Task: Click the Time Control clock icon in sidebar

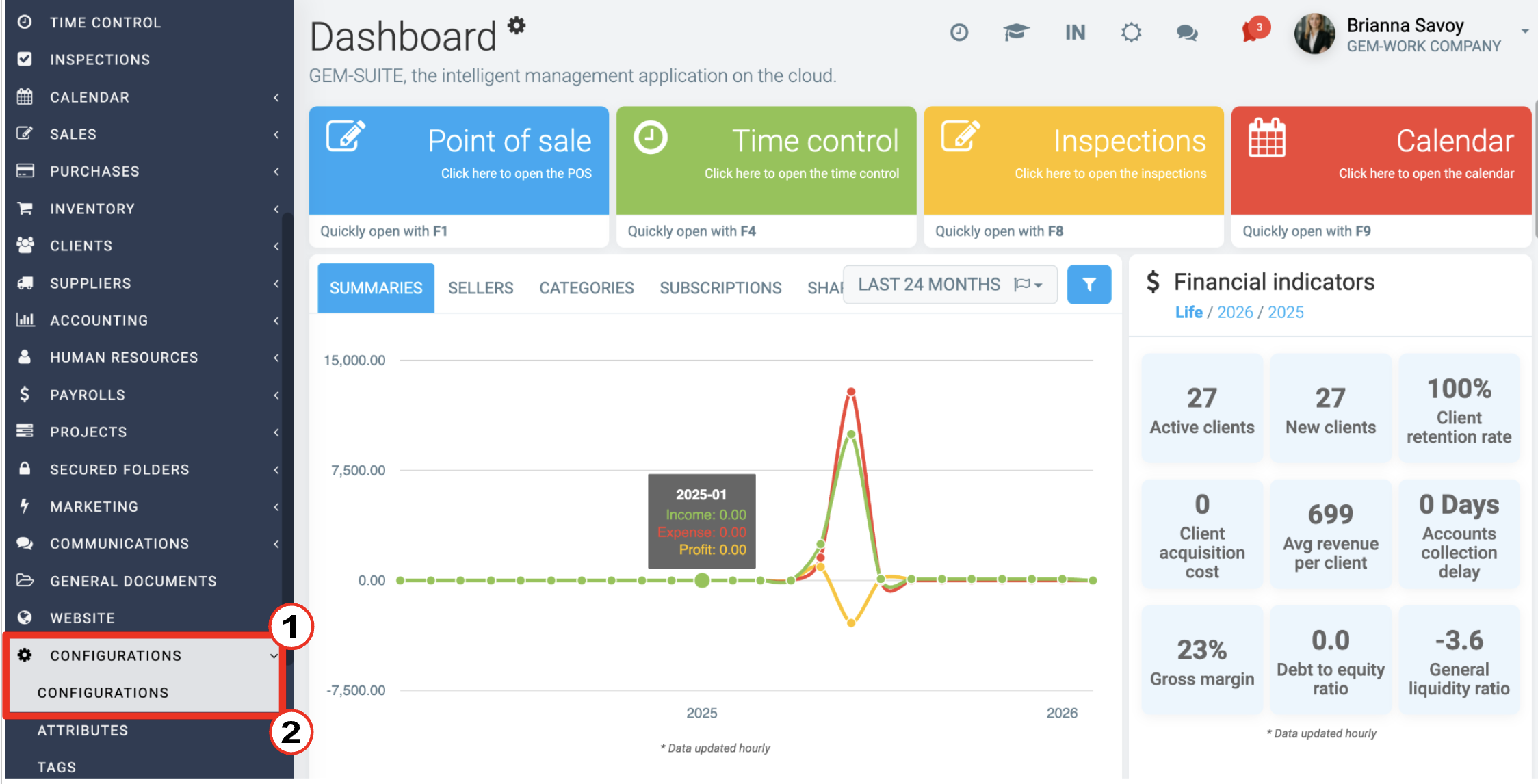Action: [25, 22]
